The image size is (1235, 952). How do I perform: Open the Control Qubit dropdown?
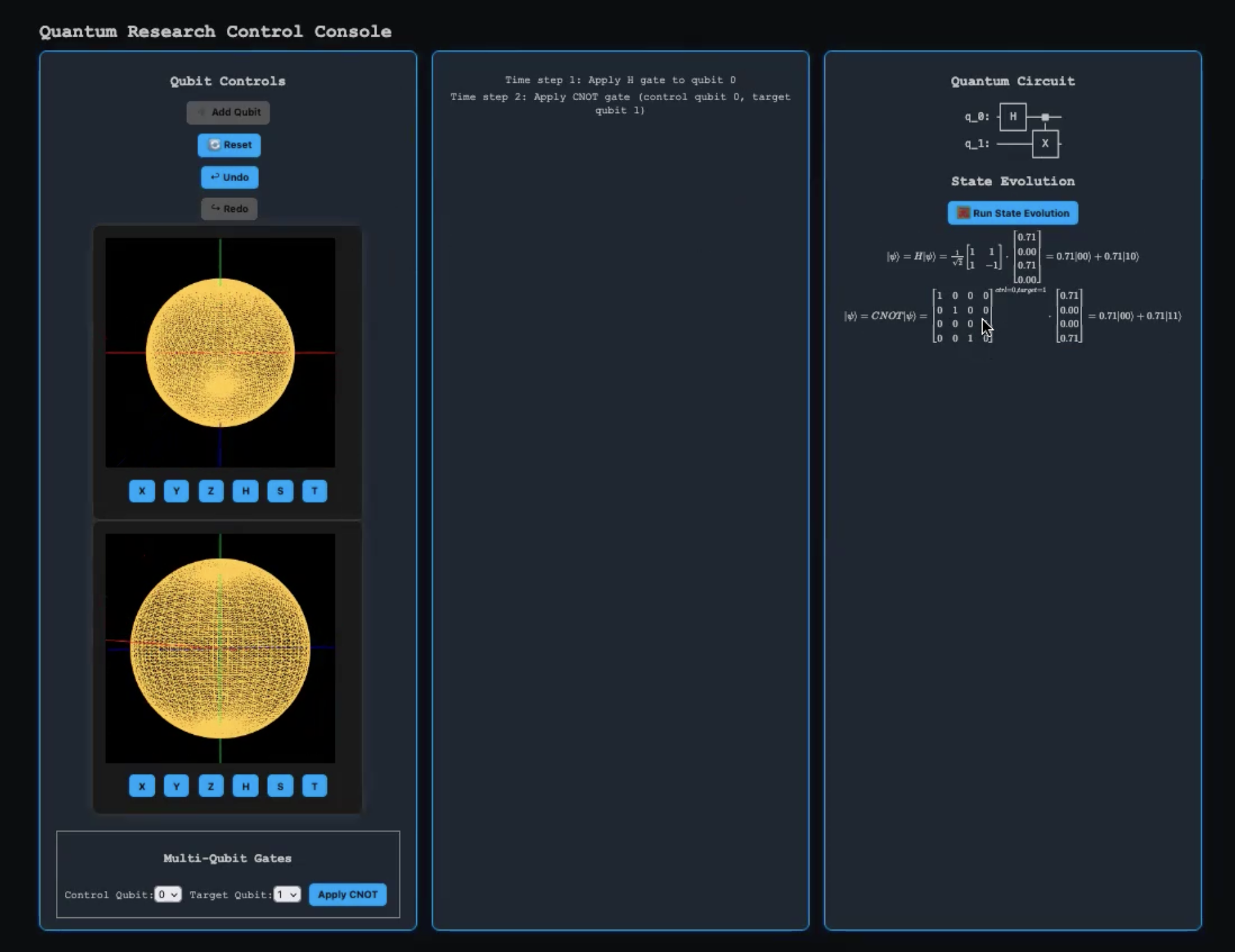coord(168,894)
